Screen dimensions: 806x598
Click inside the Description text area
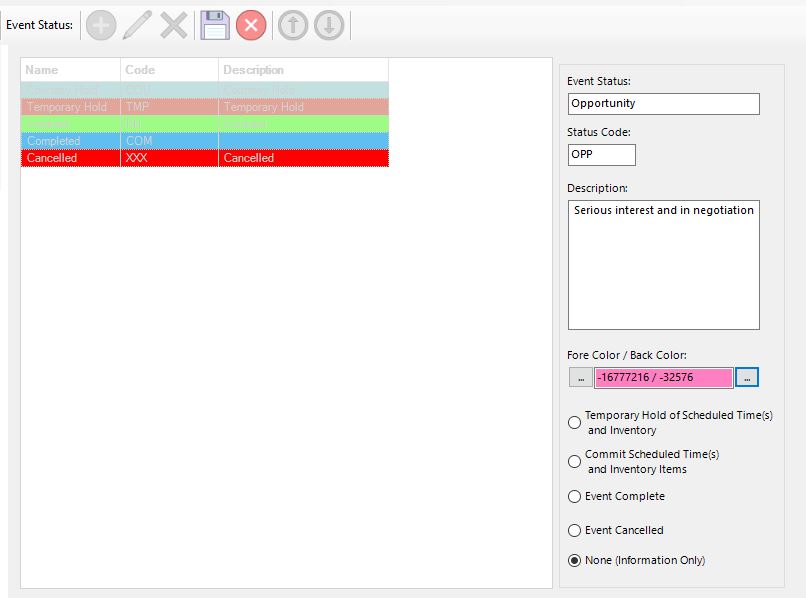[663, 265]
